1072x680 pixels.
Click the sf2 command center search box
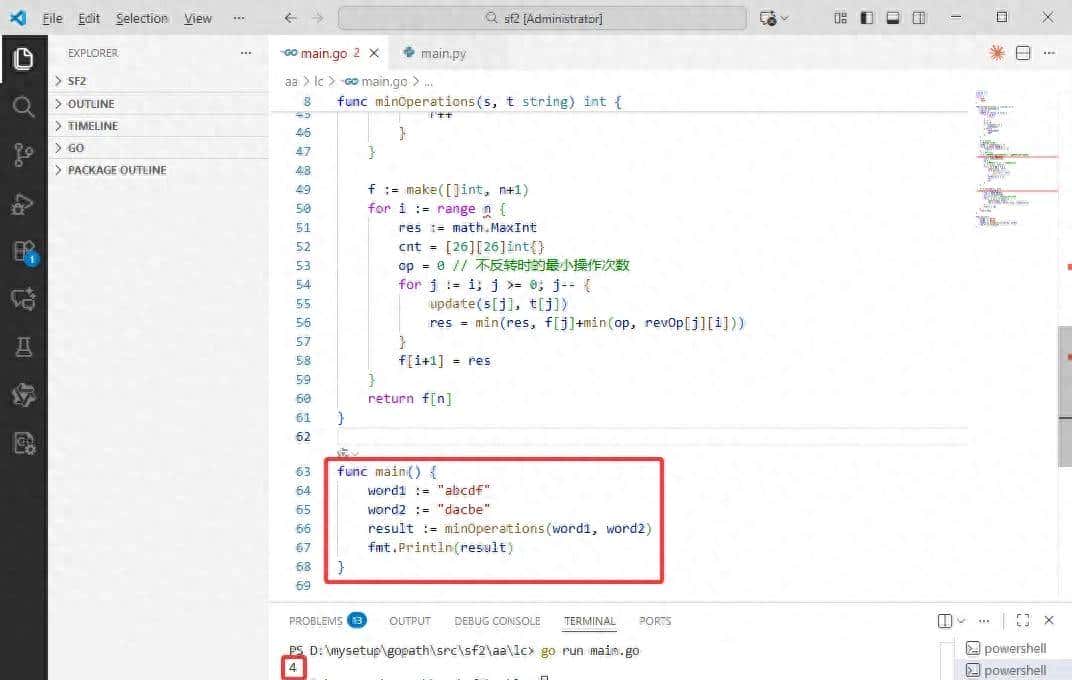coord(542,18)
